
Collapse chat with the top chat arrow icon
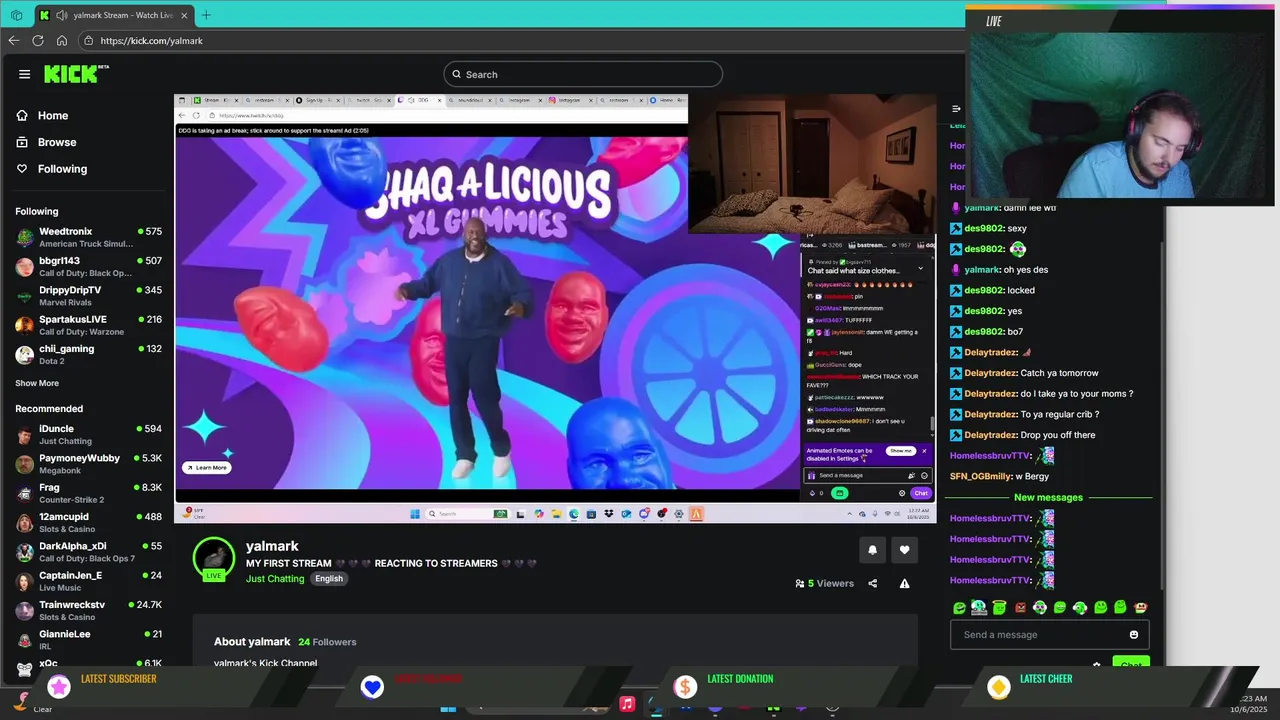click(x=956, y=108)
